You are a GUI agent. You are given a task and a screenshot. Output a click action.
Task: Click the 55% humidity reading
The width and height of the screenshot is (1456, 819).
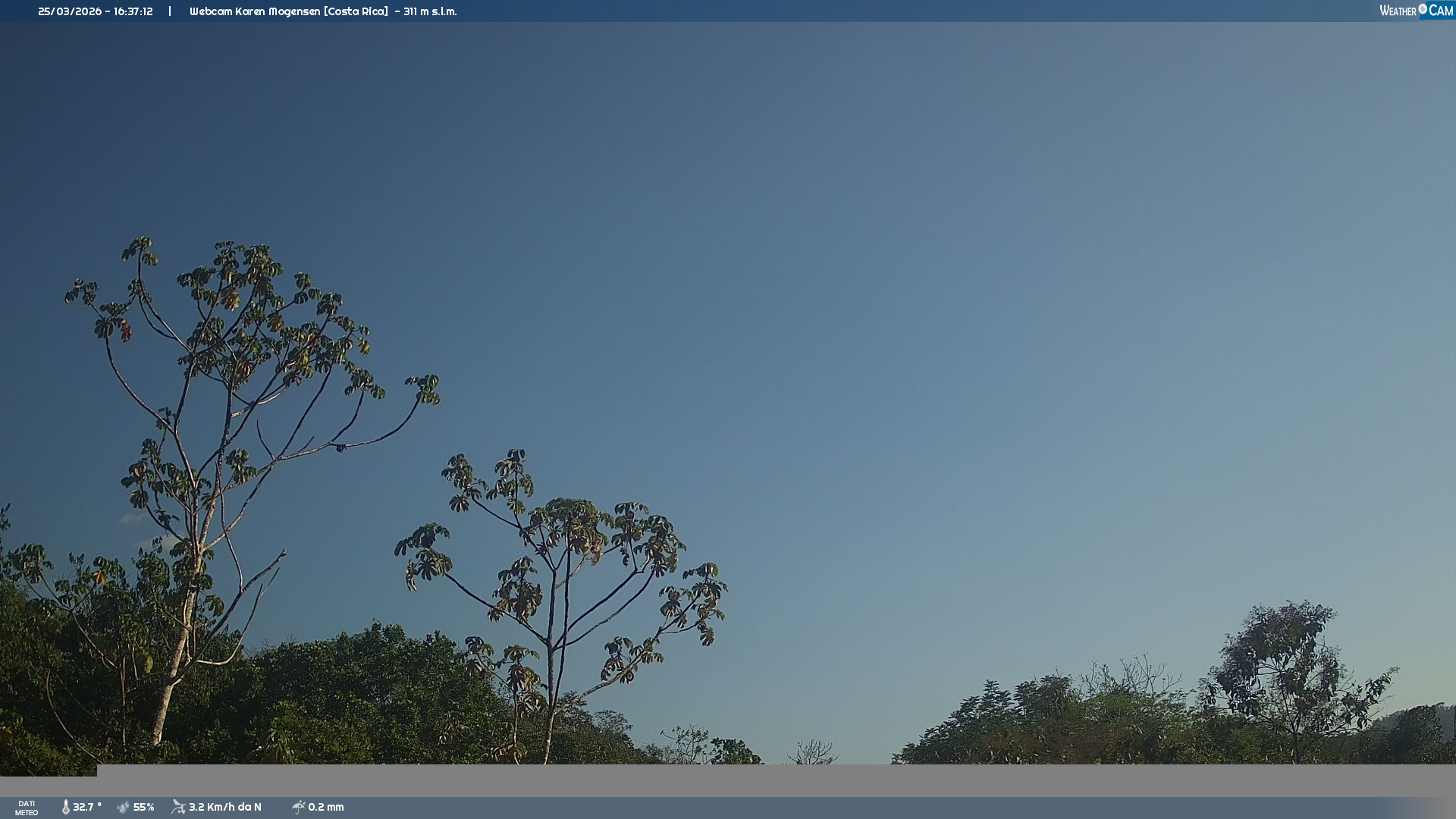click(144, 807)
